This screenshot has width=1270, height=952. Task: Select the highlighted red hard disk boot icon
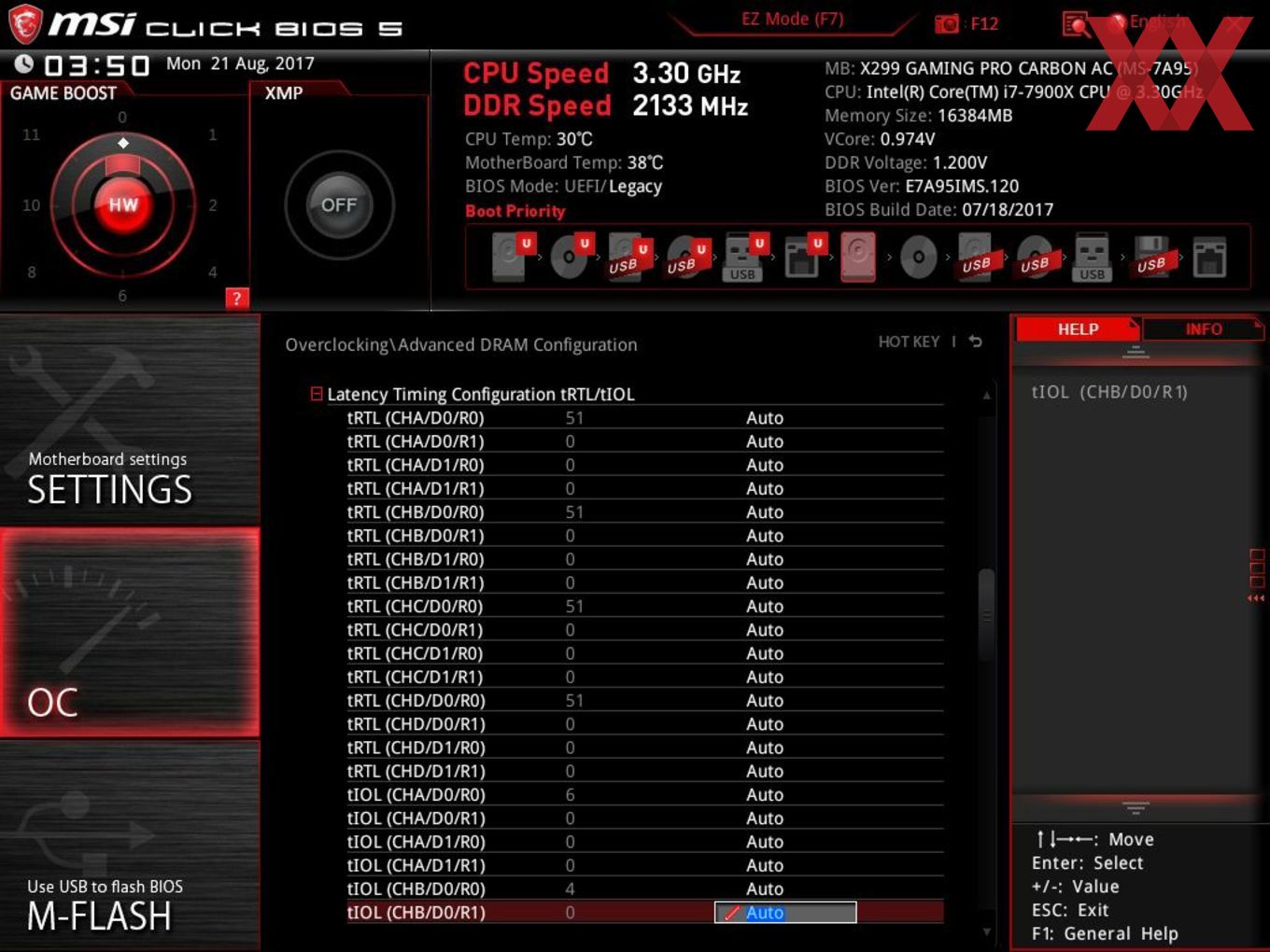coord(859,257)
